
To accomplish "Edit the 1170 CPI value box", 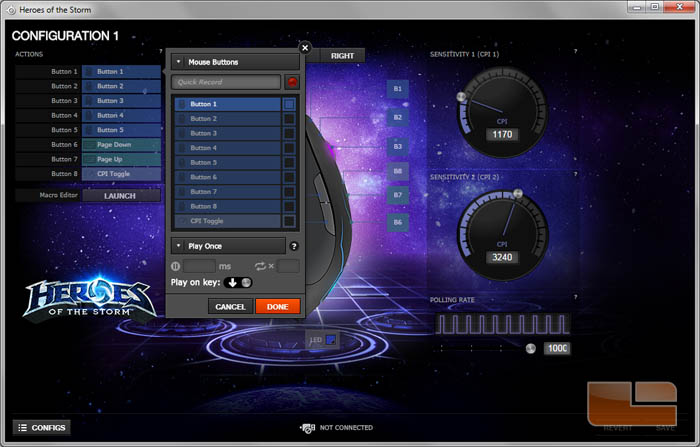I will (x=502, y=134).
